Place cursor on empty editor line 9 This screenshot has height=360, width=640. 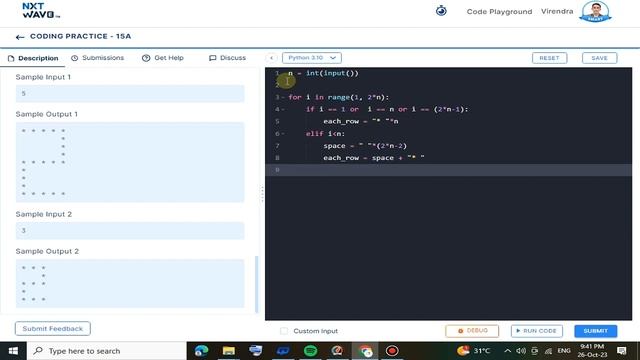click(448, 170)
